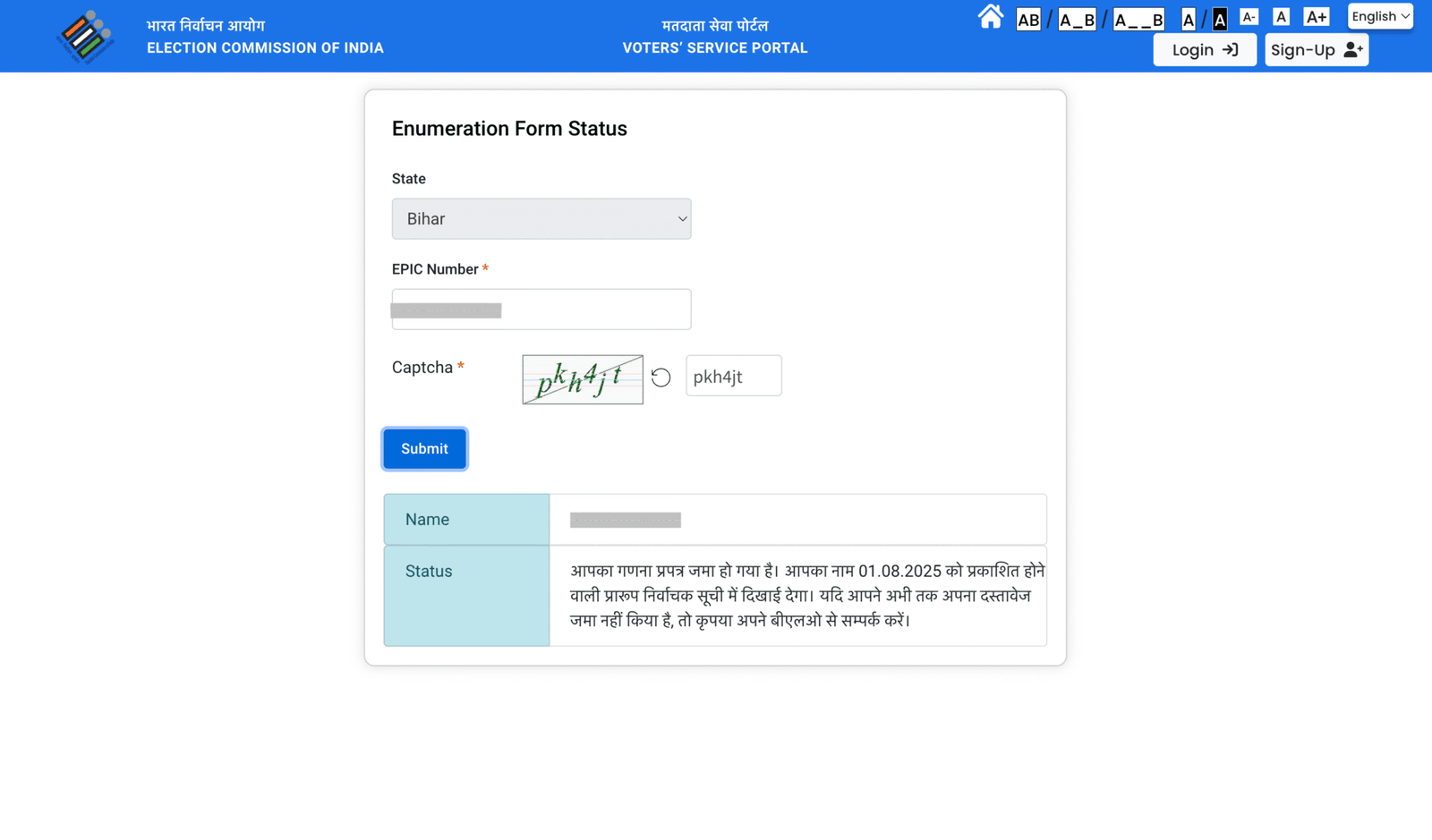Image resolution: width=1432 pixels, height=840 pixels.
Task: Select the AB normal letter spacing icon
Action: pyautogui.click(x=1028, y=19)
